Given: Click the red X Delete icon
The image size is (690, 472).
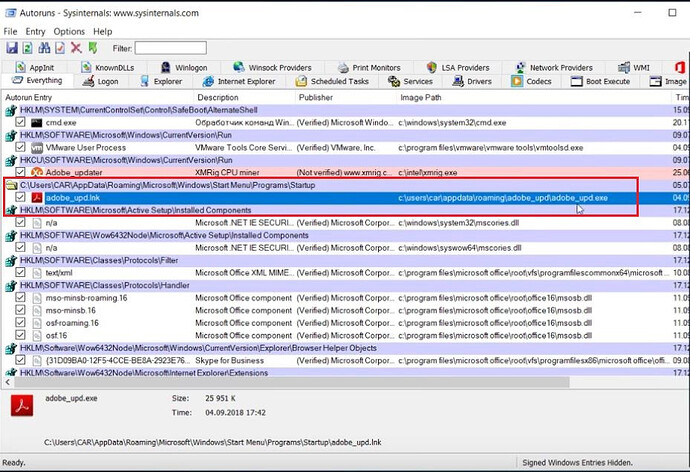Looking at the screenshot, I should click(x=76, y=48).
